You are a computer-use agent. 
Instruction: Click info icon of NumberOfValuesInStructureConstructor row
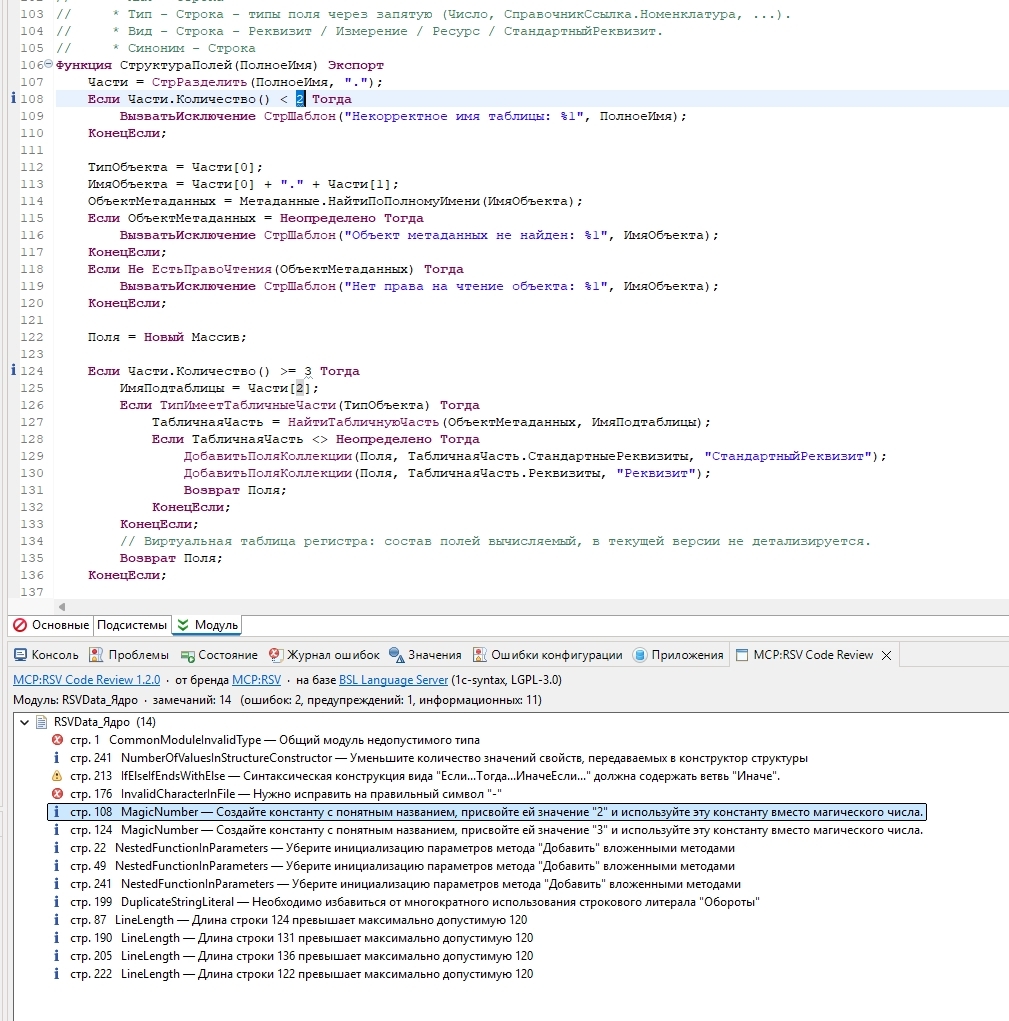point(57,758)
